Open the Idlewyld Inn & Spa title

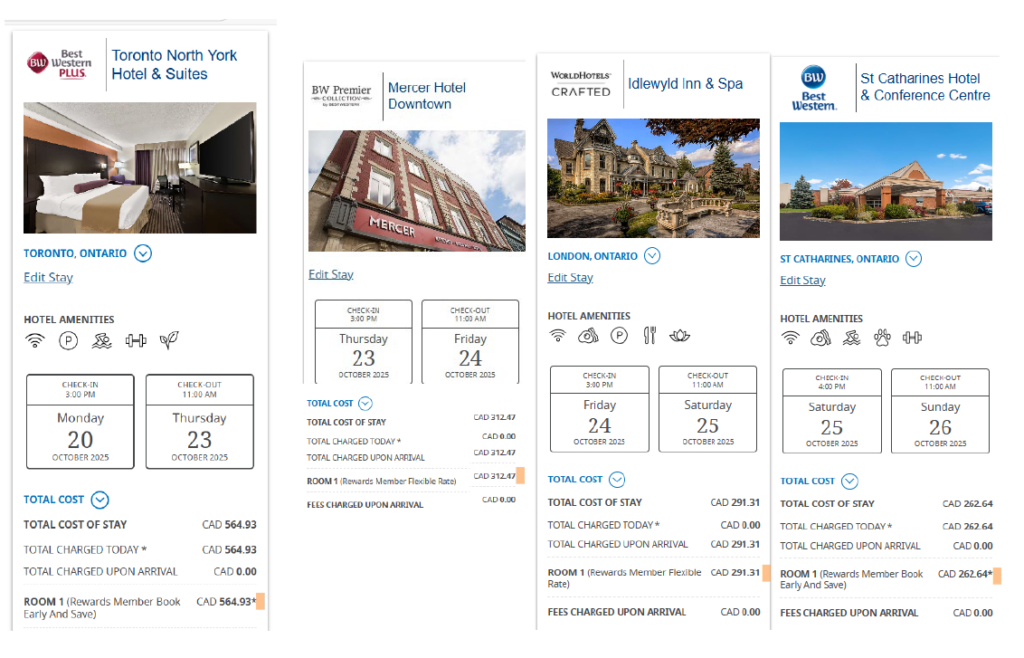pyautogui.click(x=685, y=84)
